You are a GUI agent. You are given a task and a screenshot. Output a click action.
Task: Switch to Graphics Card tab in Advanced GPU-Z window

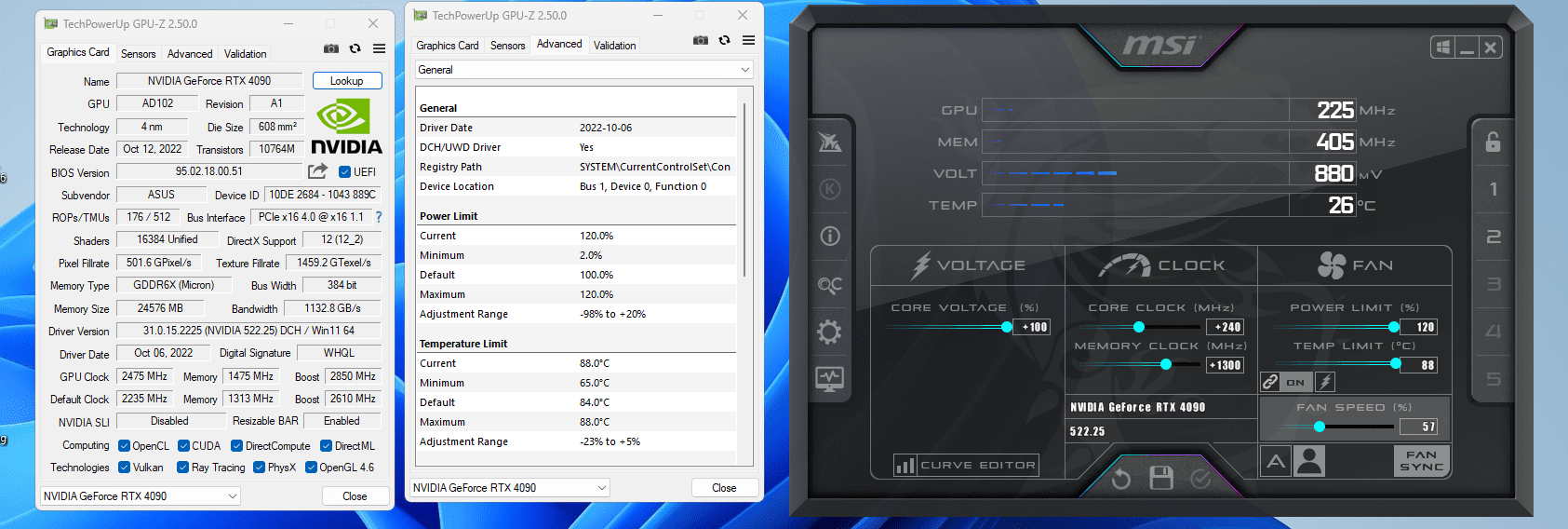click(448, 46)
